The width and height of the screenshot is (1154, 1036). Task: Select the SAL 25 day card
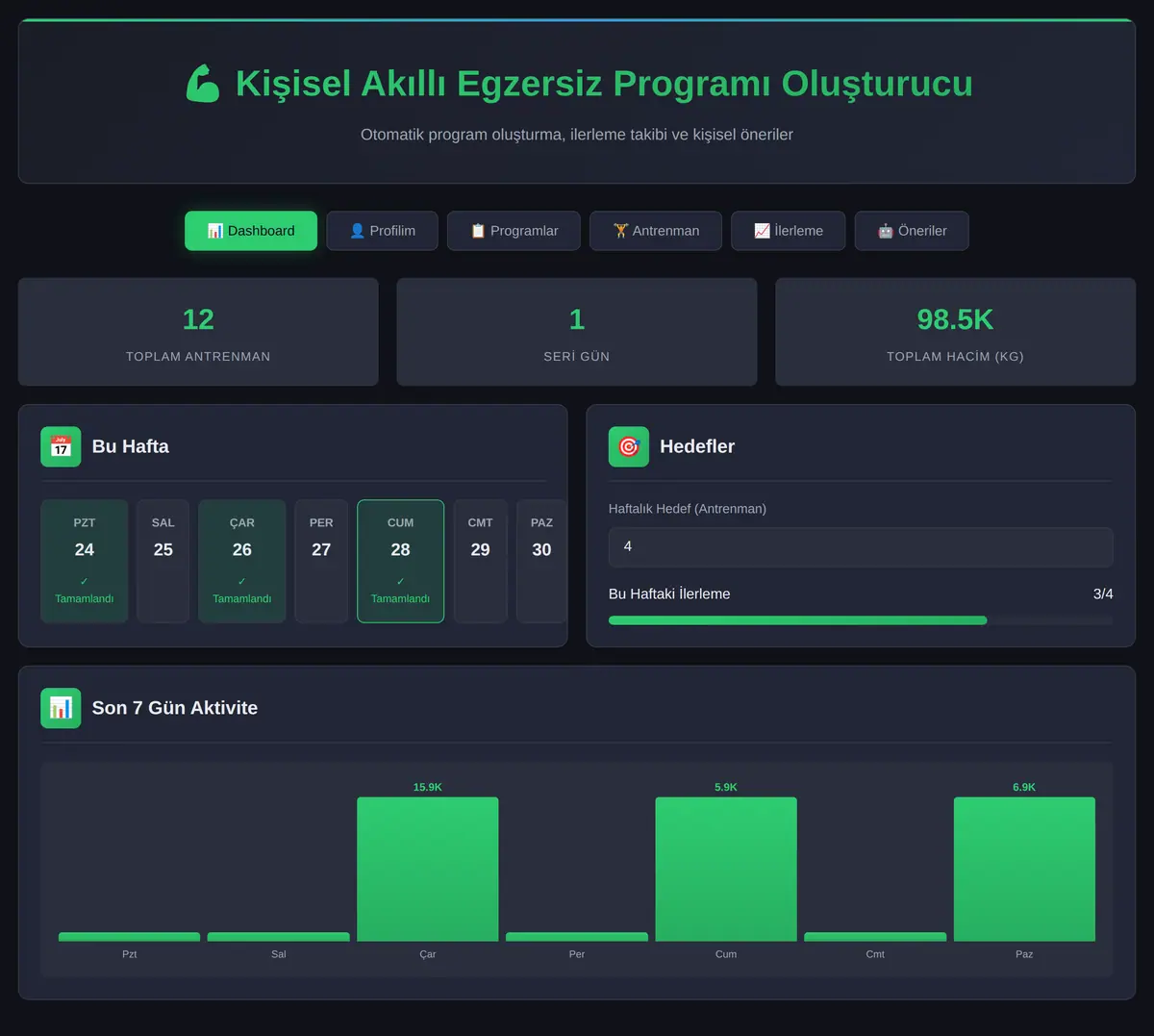(x=163, y=561)
